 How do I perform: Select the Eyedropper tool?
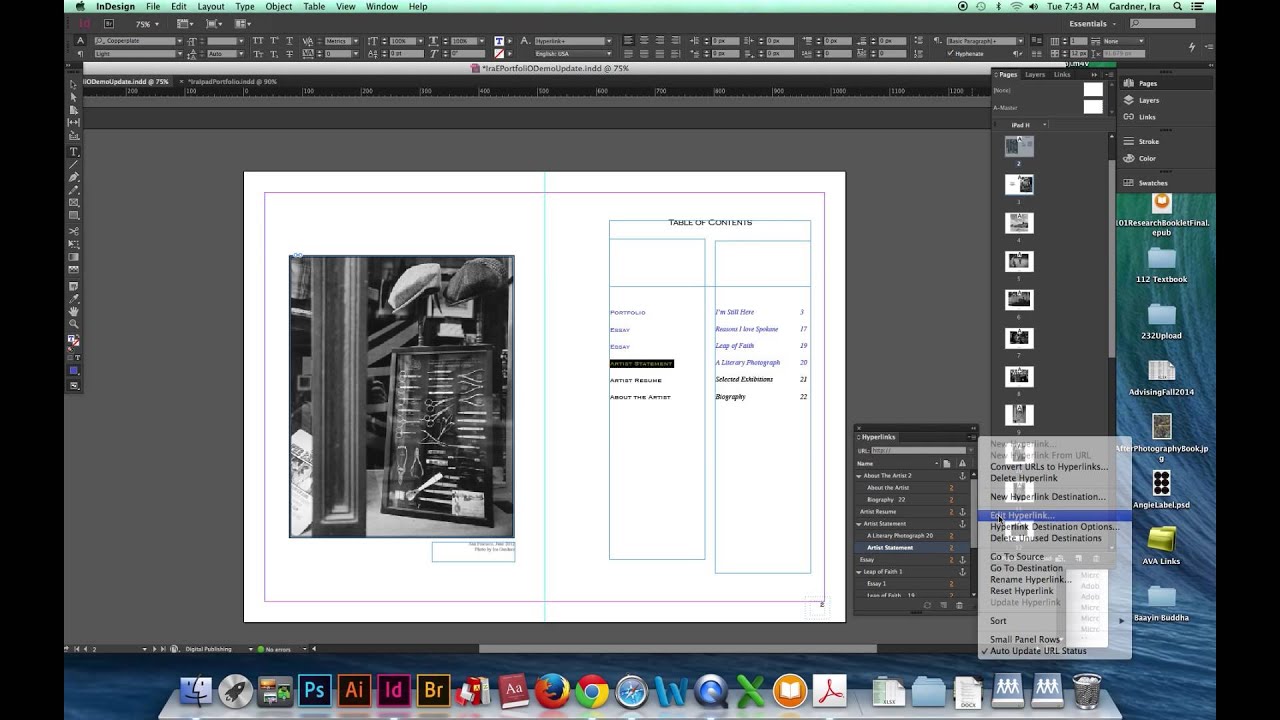pos(74,299)
